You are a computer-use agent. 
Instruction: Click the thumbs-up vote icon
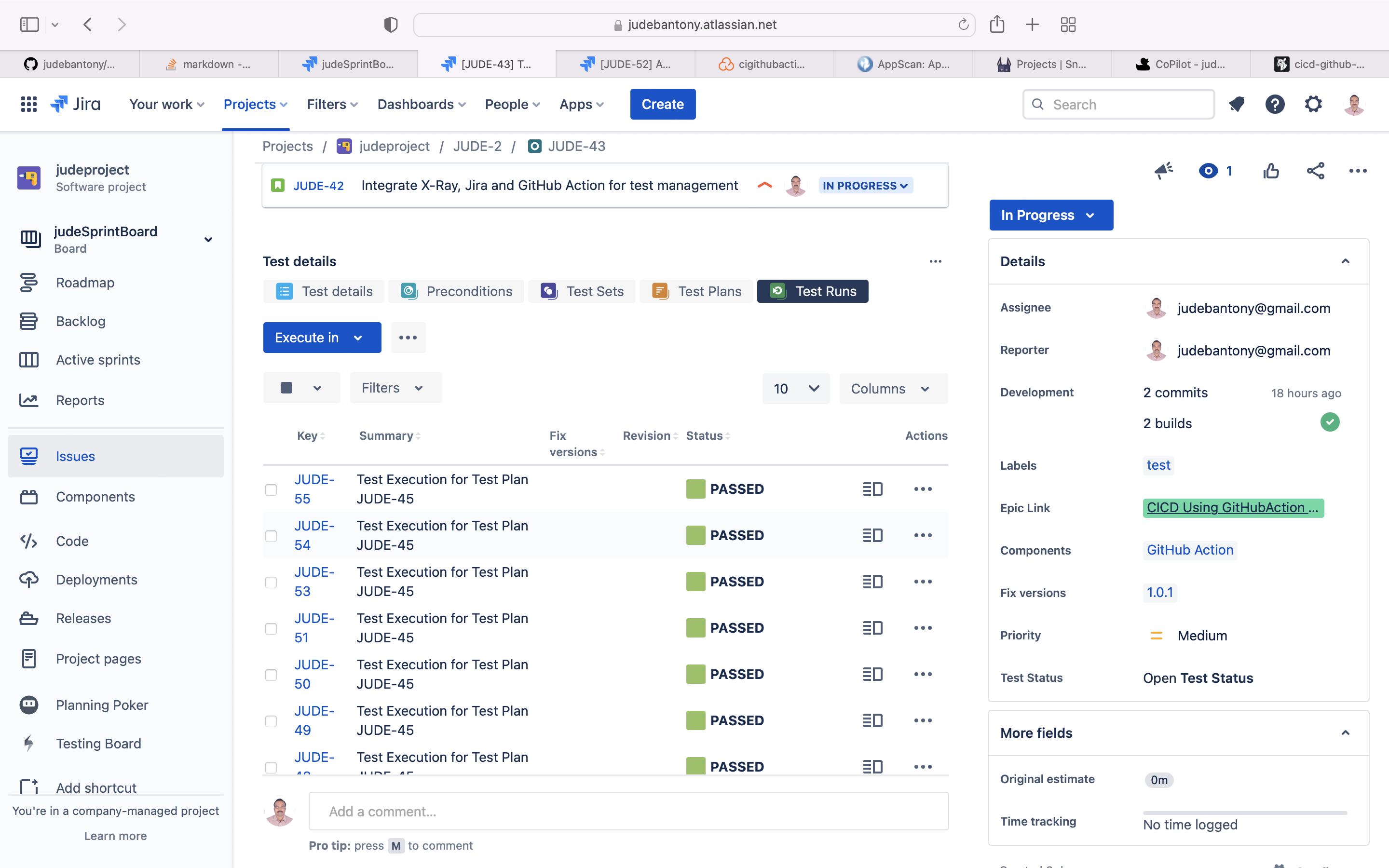tap(1271, 171)
